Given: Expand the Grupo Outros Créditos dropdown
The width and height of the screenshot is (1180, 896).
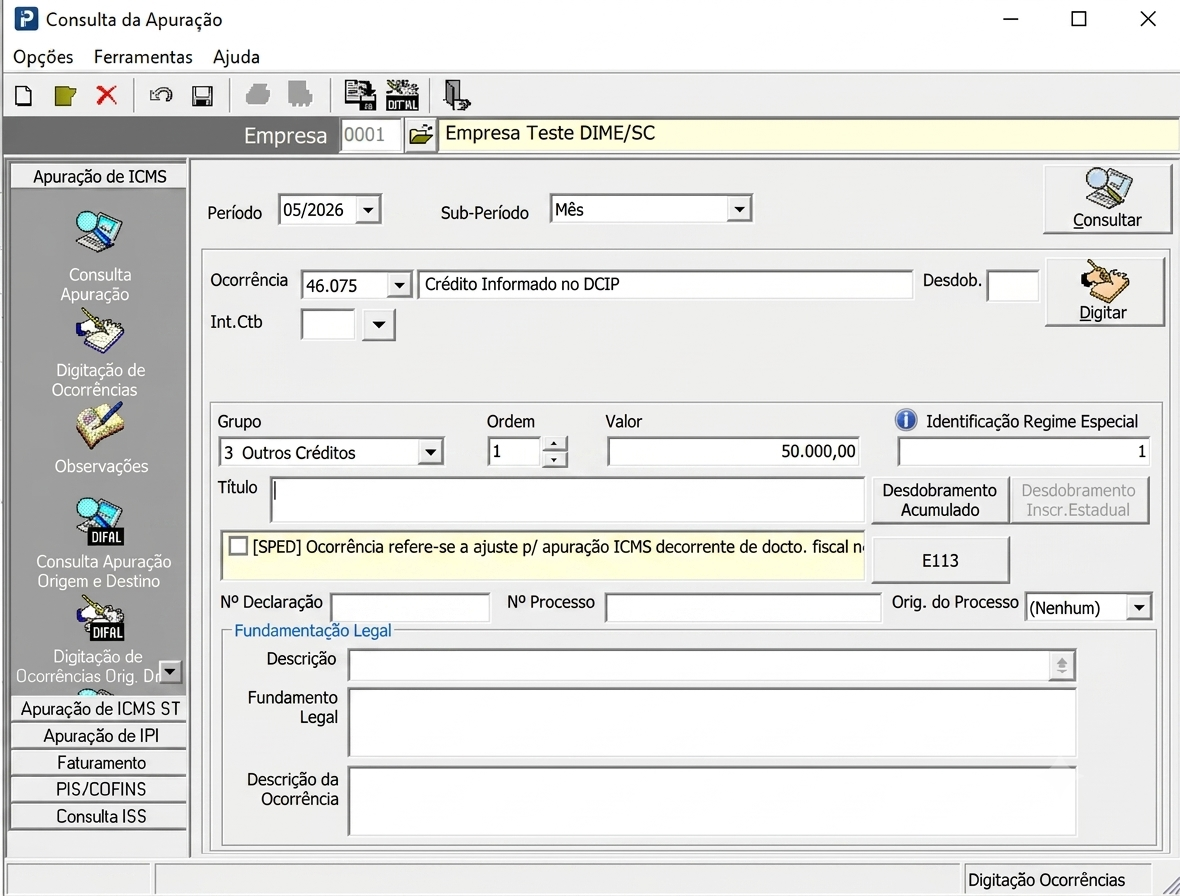Looking at the screenshot, I should pyautogui.click(x=430, y=452).
